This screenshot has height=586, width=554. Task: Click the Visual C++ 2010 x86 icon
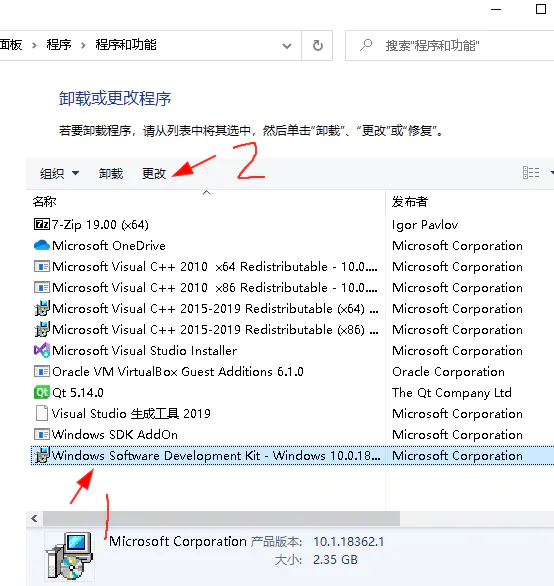coord(41,287)
